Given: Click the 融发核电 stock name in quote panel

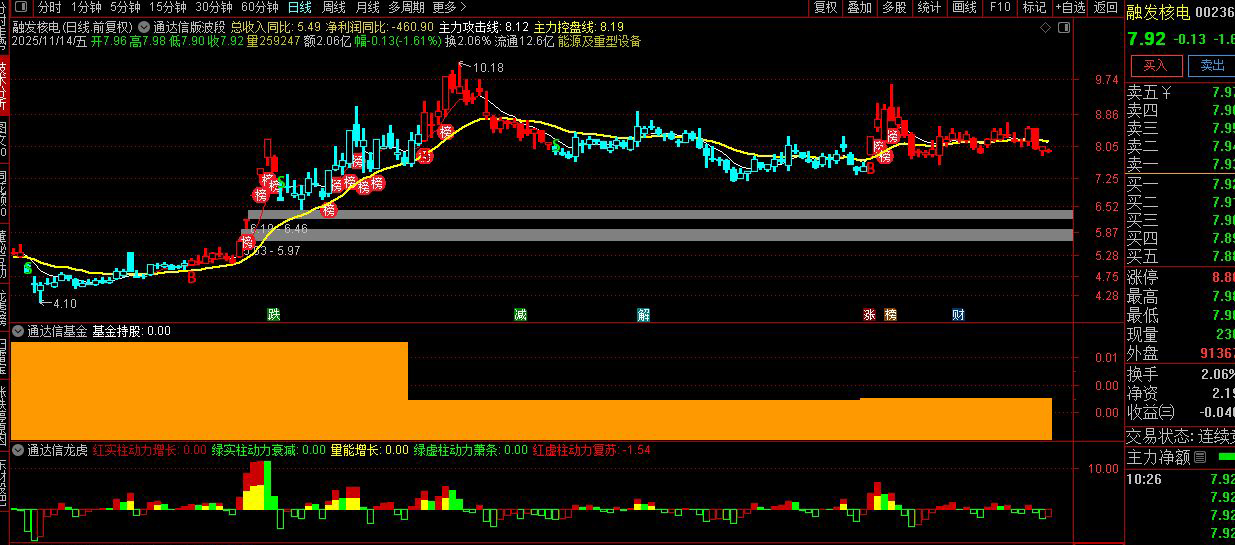Looking at the screenshot, I should (x=1157, y=11).
